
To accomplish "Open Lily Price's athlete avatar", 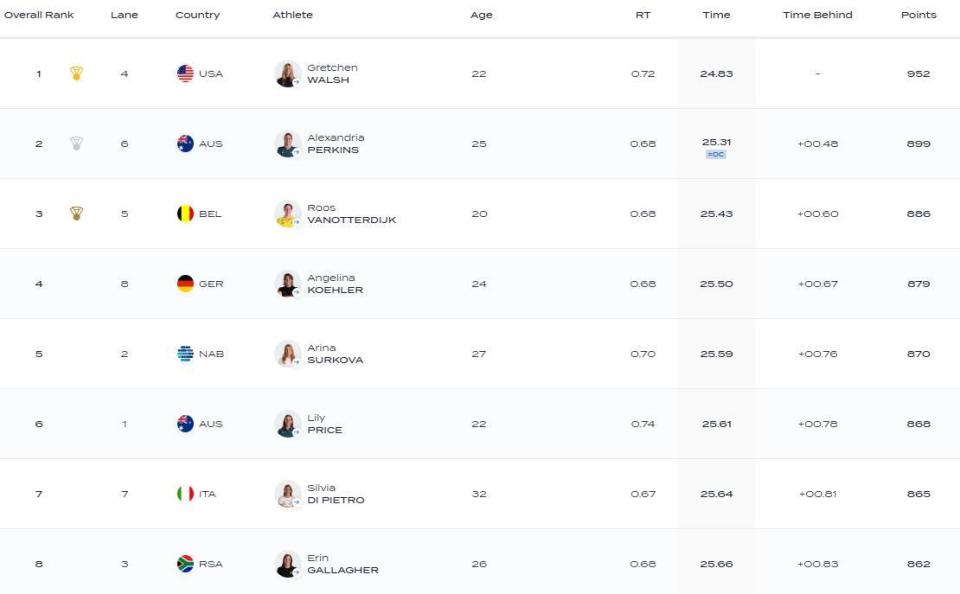I will (x=287, y=424).
